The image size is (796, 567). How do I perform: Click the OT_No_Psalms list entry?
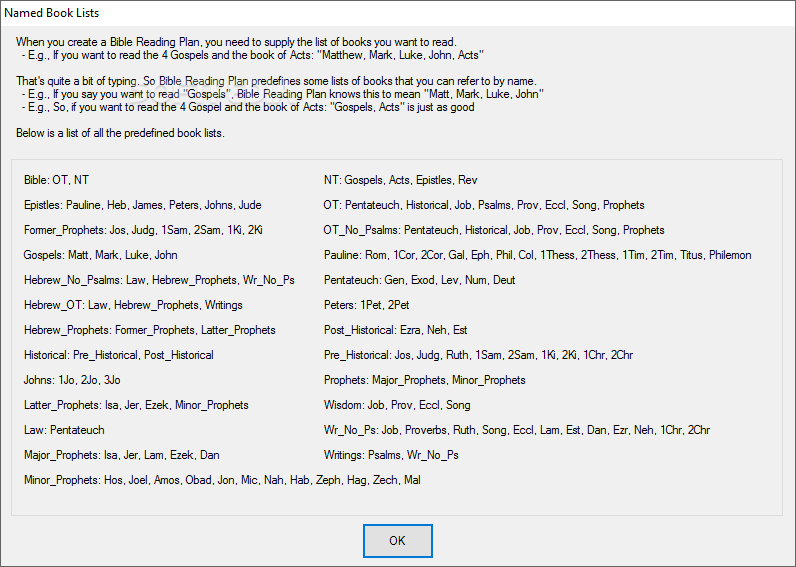pyautogui.click(x=494, y=230)
